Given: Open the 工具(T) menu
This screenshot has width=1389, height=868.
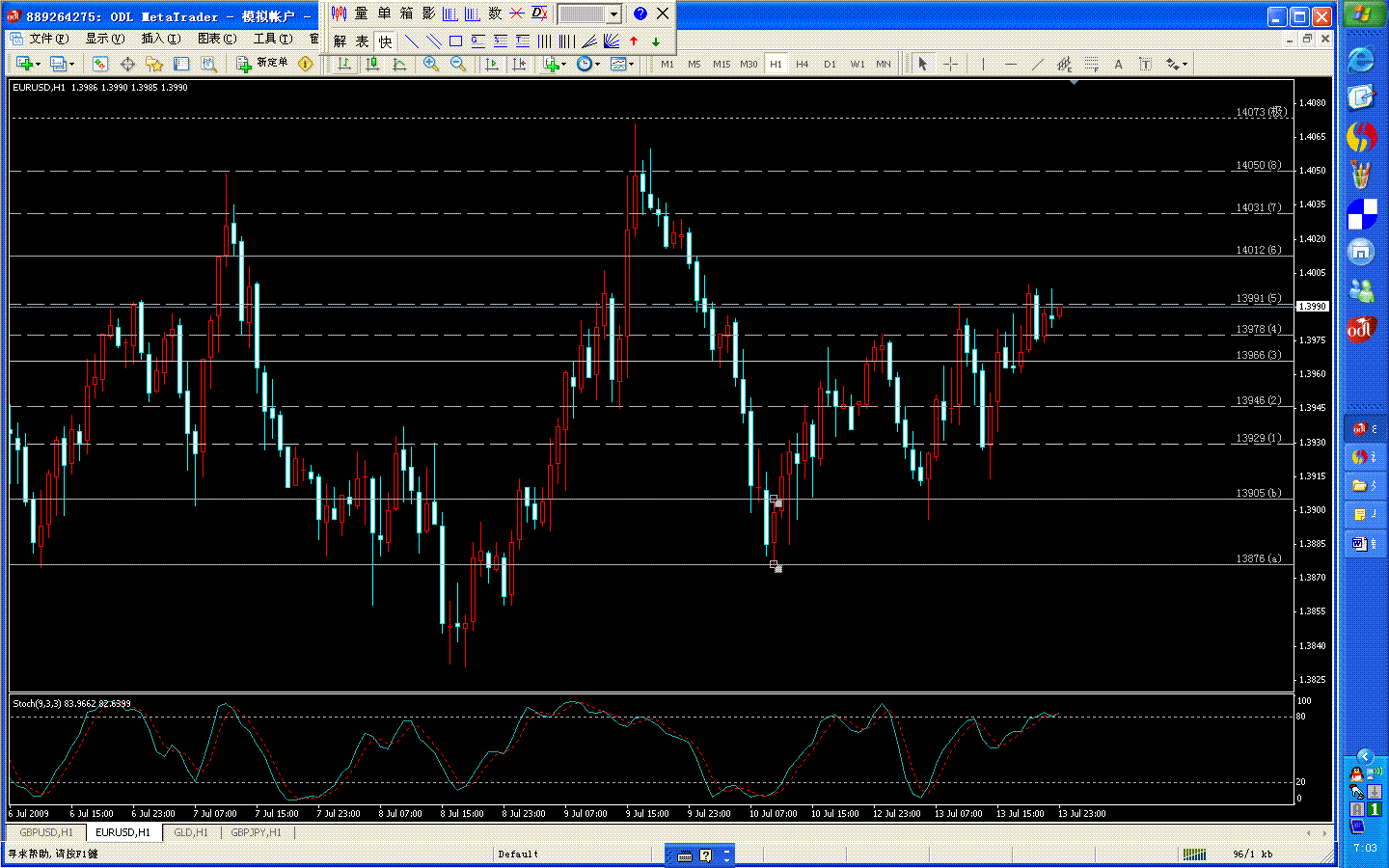Looking at the screenshot, I should point(273,39).
